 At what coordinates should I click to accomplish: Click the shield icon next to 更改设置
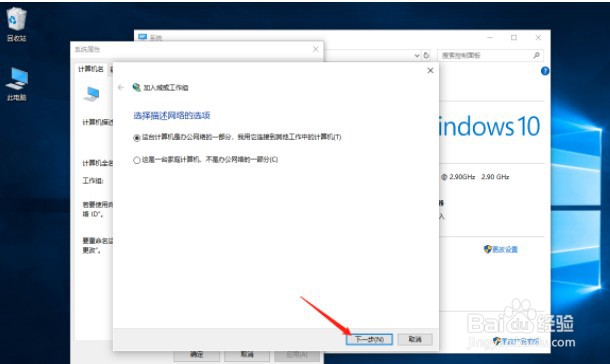point(487,249)
